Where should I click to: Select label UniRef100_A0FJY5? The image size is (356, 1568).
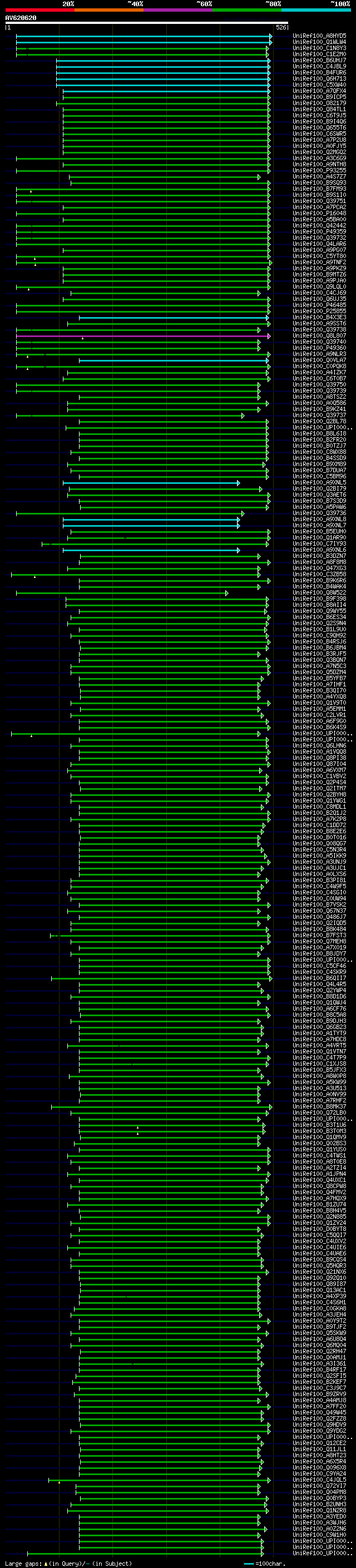pos(319,146)
